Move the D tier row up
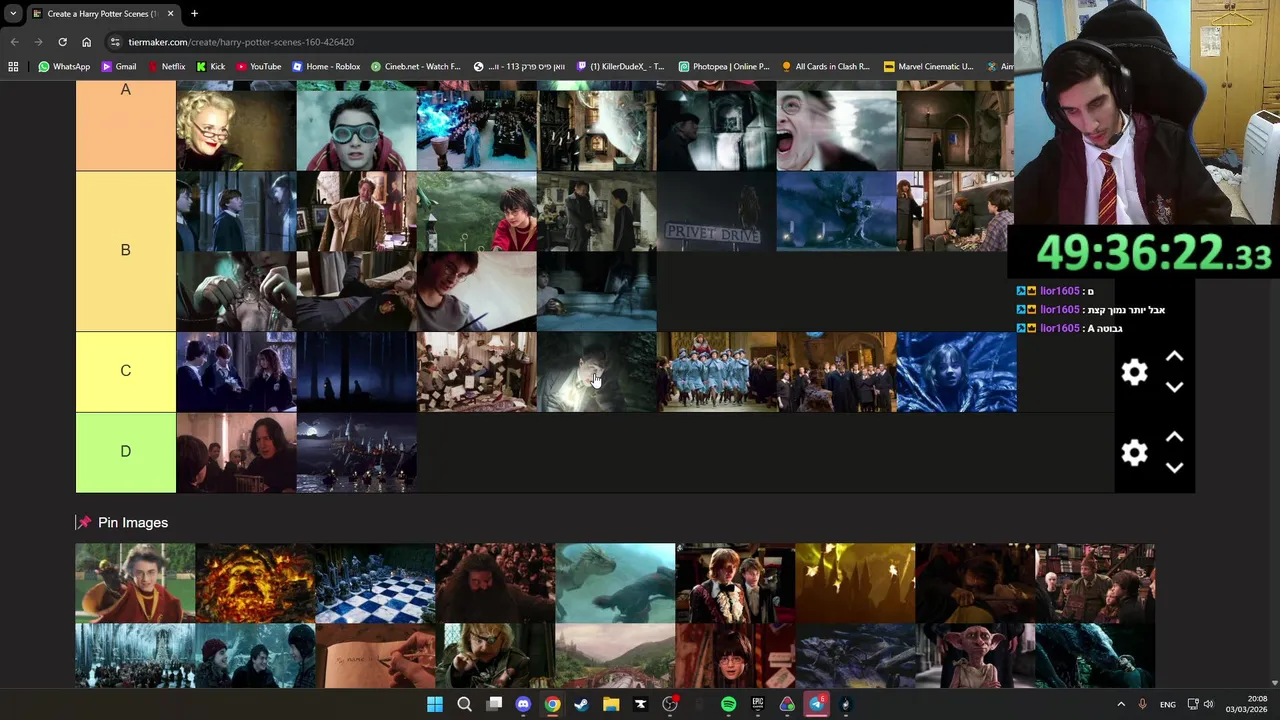Image resolution: width=1280 pixels, height=720 pixels. pos(1174,438)
